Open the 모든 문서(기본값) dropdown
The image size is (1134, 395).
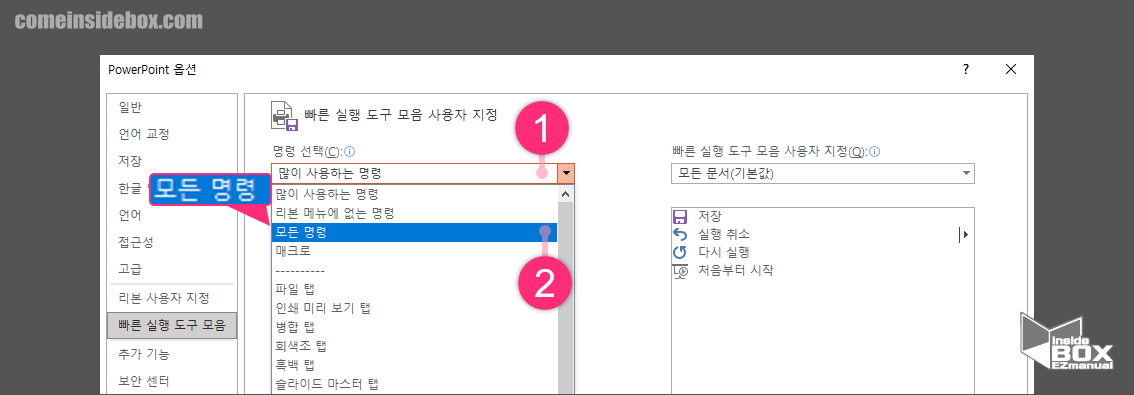pos(822,174)
